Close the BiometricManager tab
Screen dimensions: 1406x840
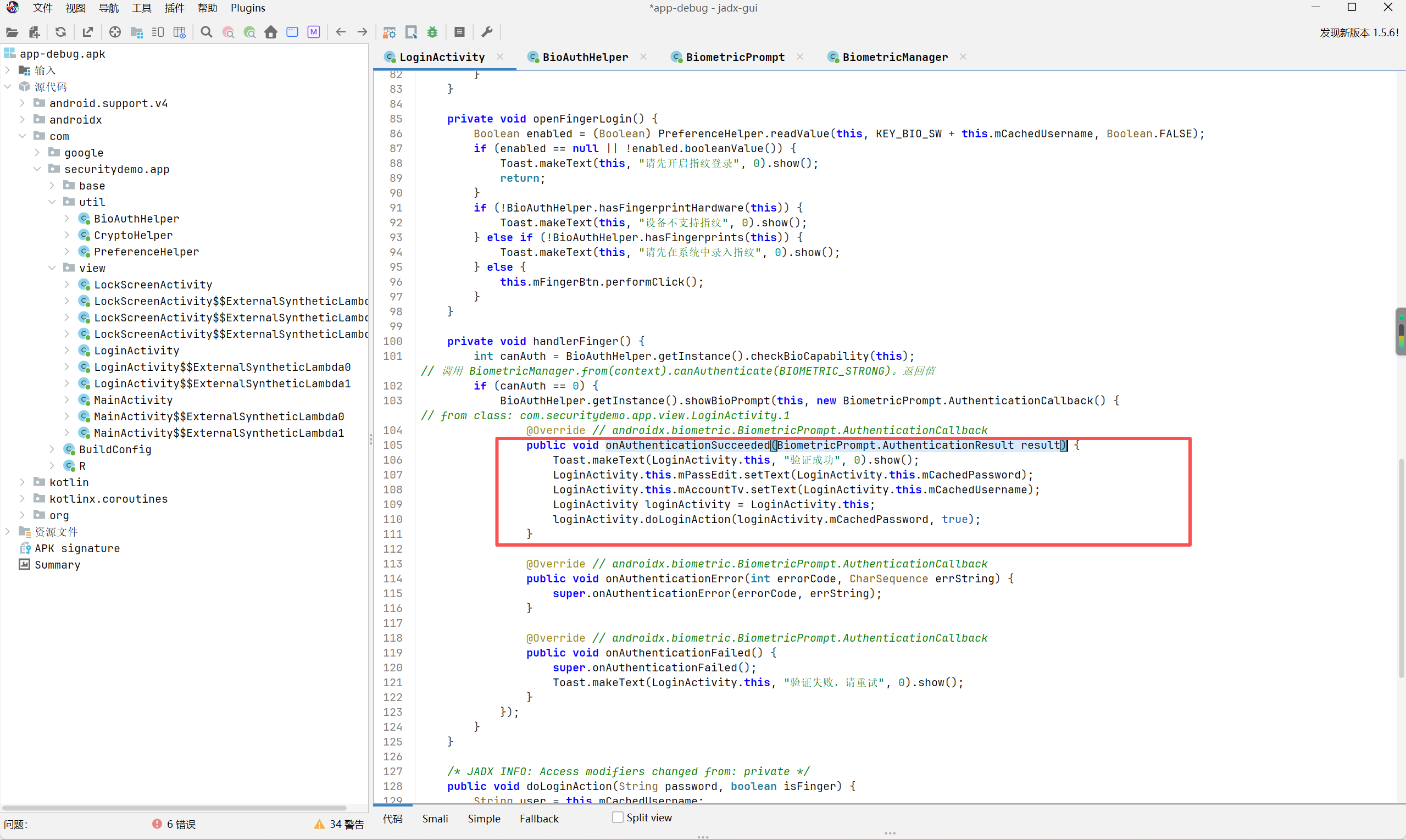point(963,57)
